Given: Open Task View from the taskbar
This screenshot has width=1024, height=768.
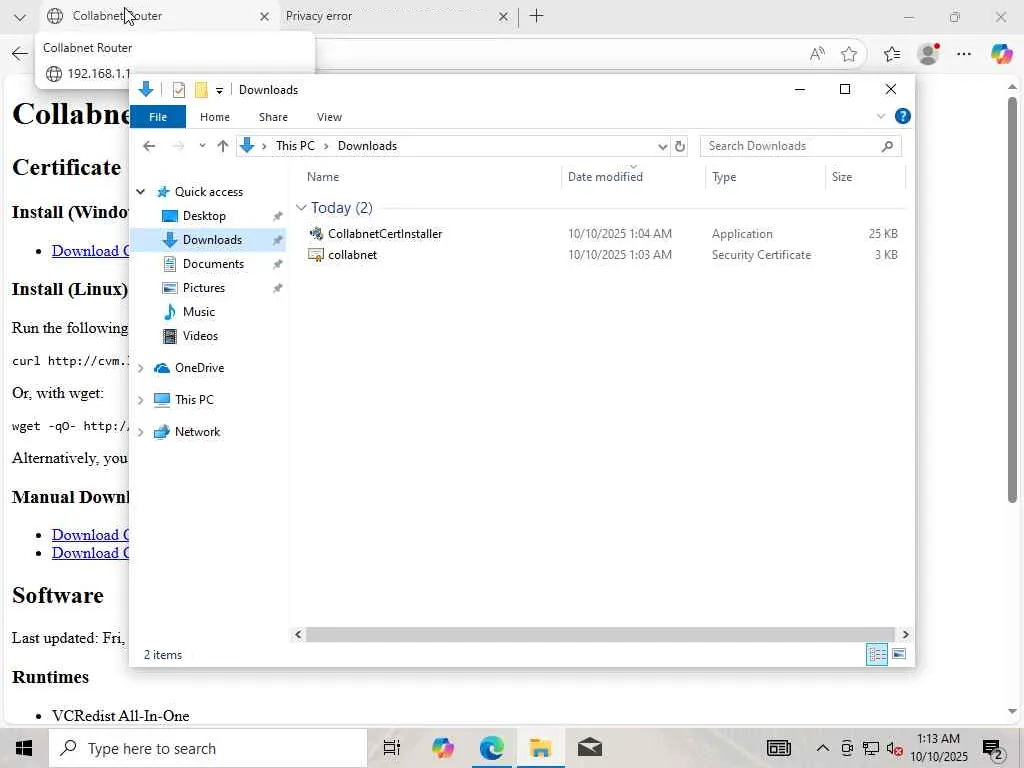Looking at the screenshot, I should tap(392, 748).
